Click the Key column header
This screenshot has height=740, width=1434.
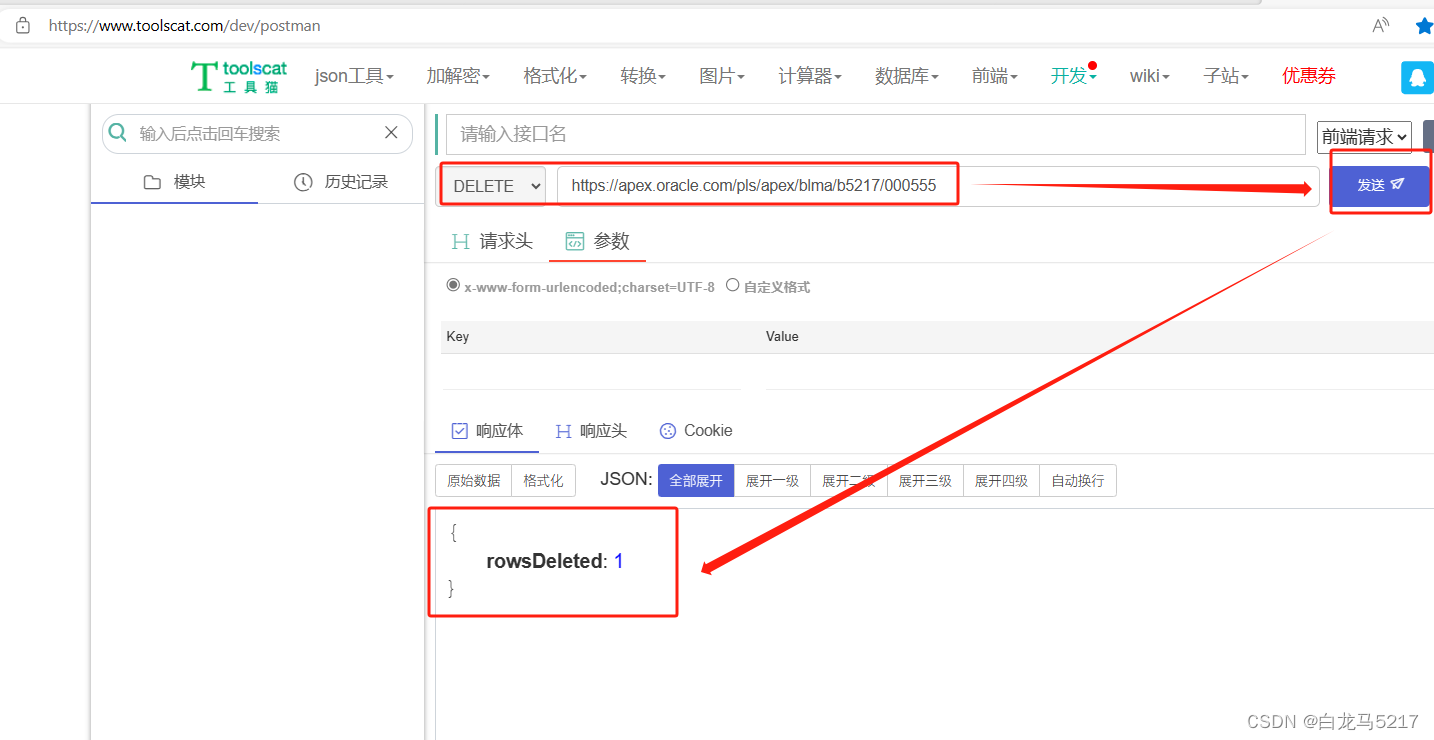click(x=457, y=337)
